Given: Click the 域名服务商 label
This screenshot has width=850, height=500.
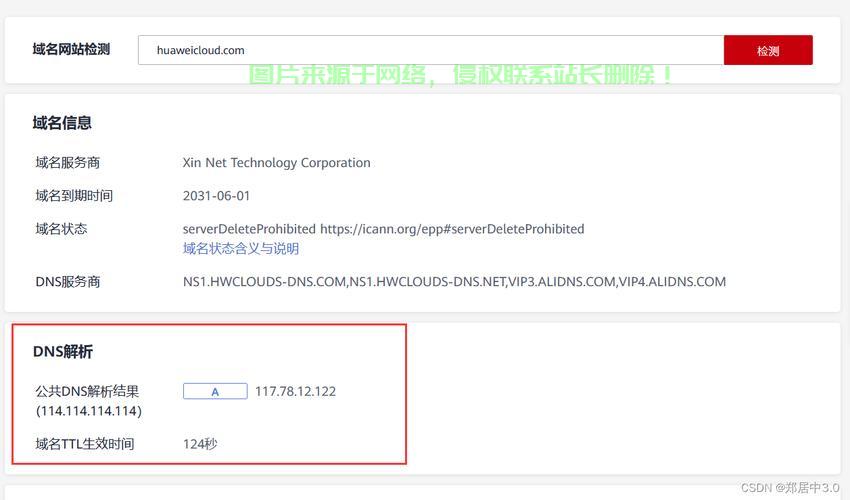Looking at the screenshot, I should (x=68, y=163).
